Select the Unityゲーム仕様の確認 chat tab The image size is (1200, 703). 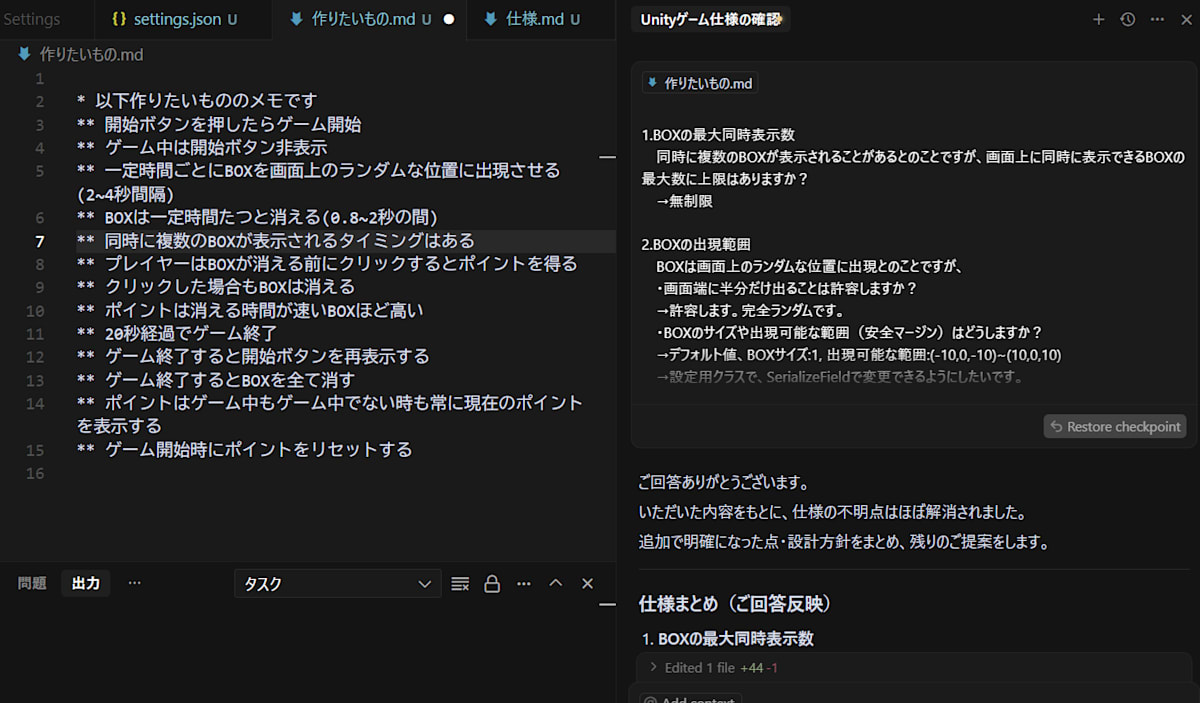pyautogui.click(x=711, y=19)
